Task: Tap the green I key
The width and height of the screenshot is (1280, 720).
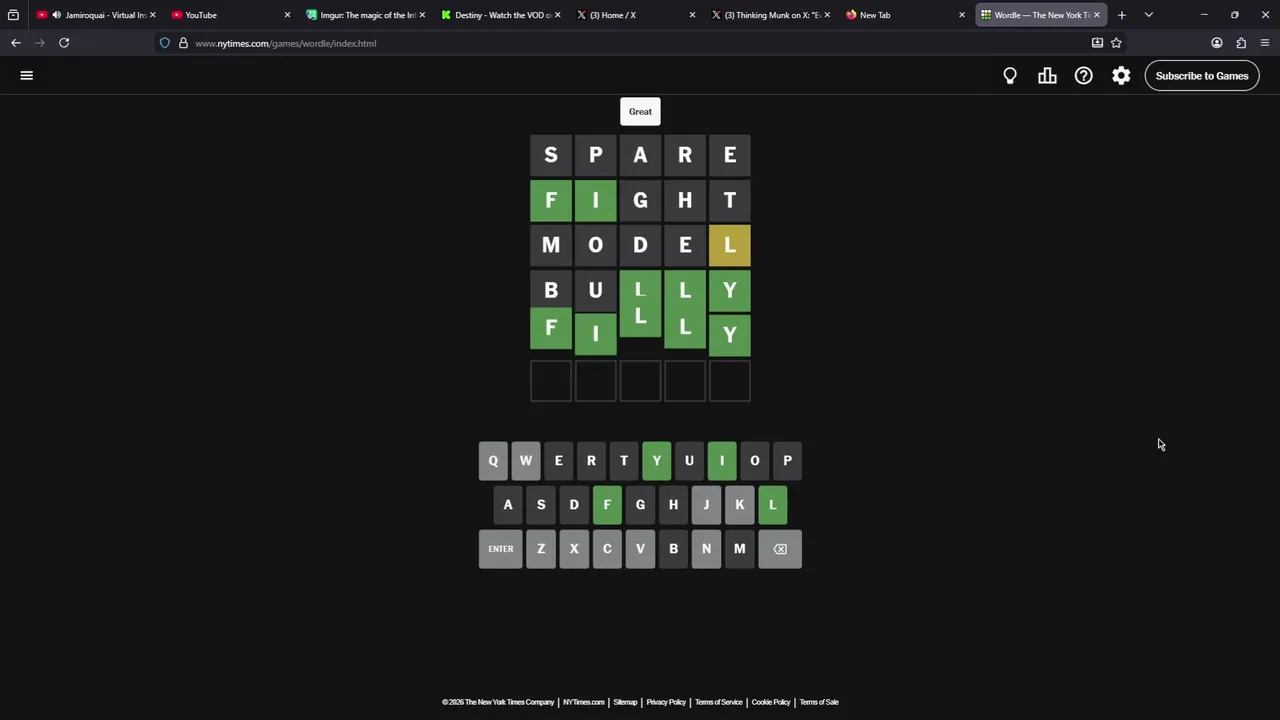Action: coord(722,461)
